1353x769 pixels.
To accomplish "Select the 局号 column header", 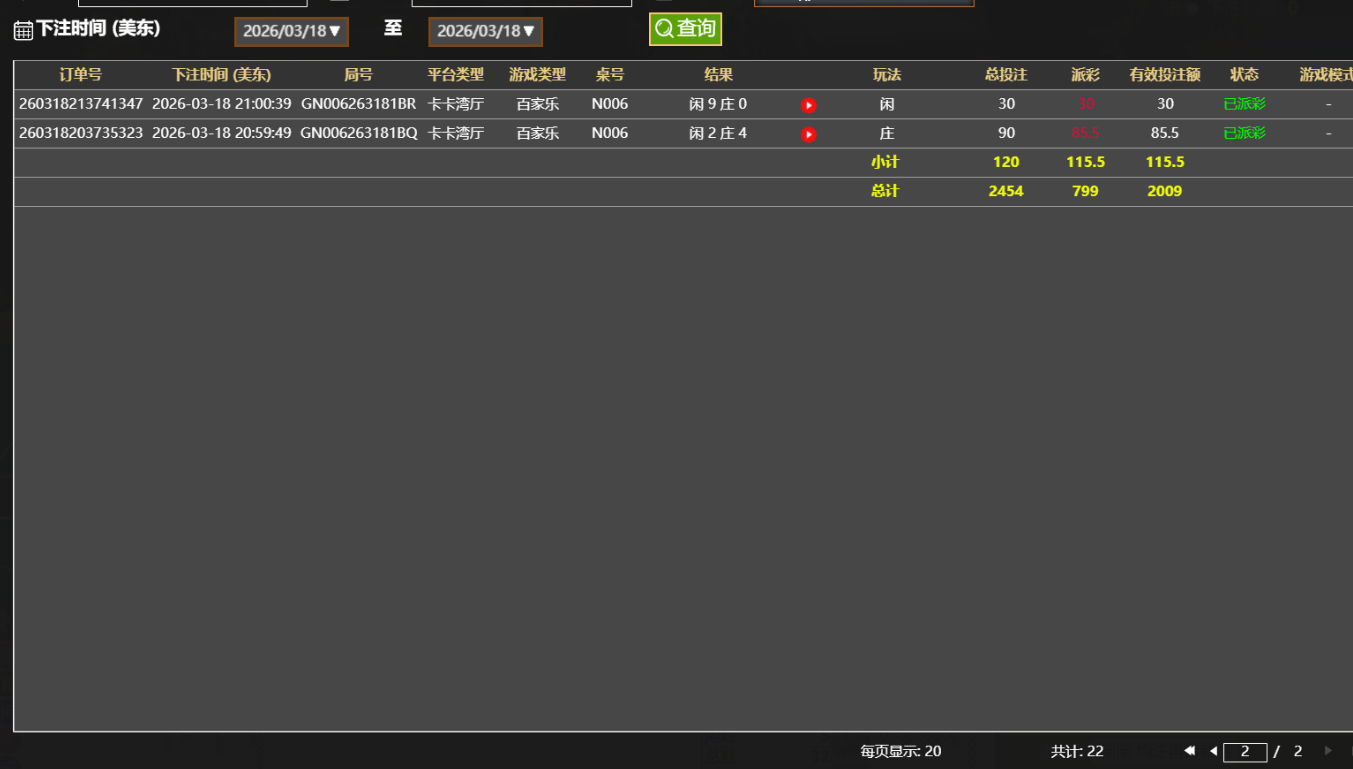I will point(358,75).
